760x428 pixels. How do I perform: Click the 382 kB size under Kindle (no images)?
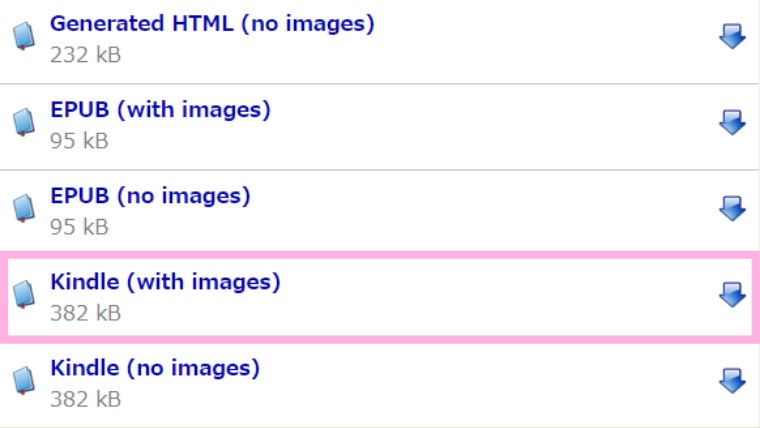pos(85,399)
